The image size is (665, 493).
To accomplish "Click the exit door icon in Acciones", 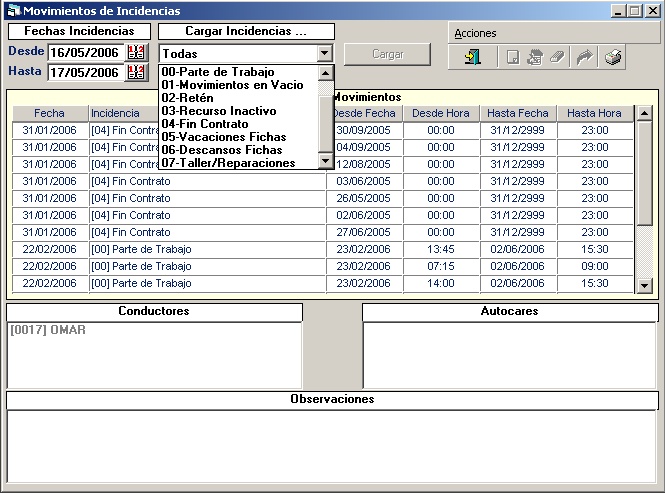I will pos(472,56).
